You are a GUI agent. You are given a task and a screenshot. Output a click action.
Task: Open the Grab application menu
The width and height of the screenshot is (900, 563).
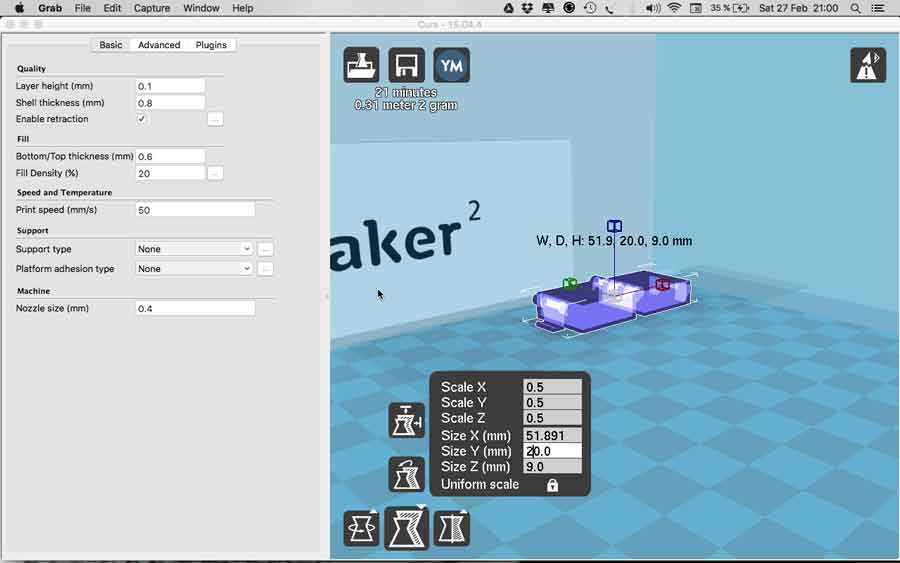[50, 8]
